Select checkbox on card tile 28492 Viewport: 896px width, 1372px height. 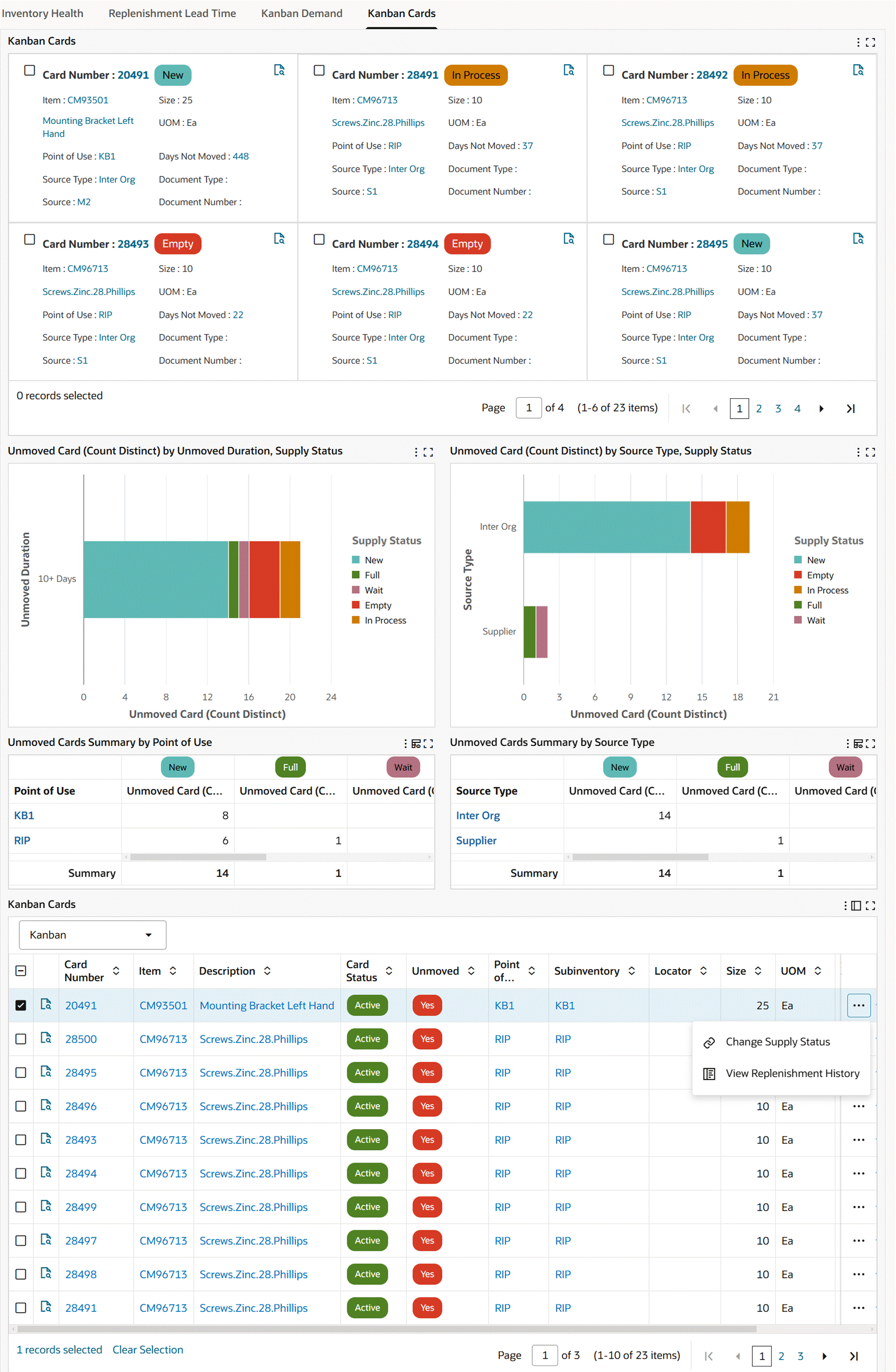609,70
